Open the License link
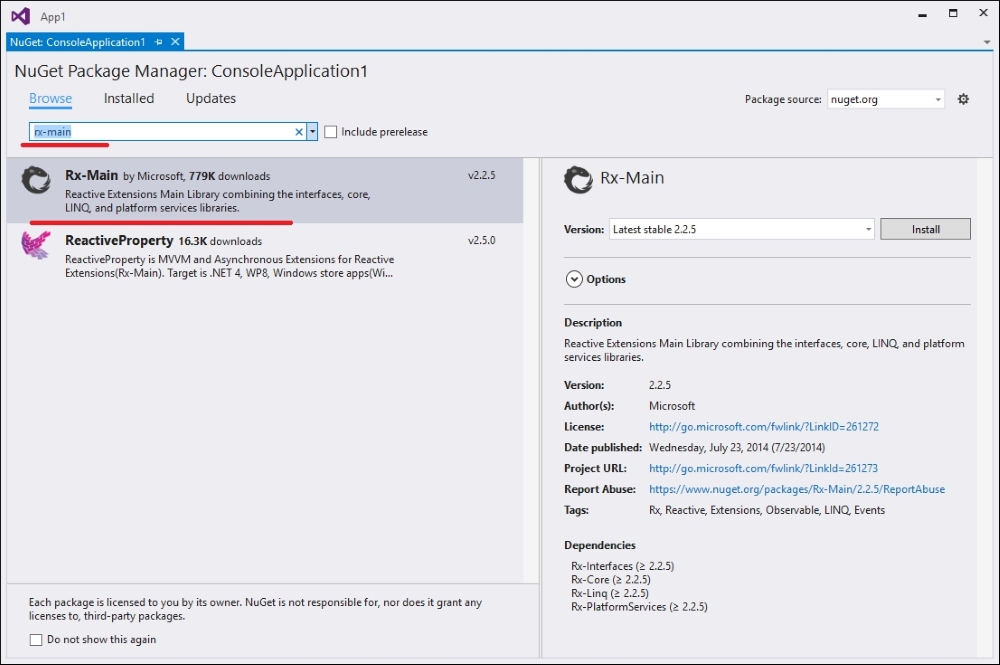This screenshot has height=665, width=1000. point(764,427)
